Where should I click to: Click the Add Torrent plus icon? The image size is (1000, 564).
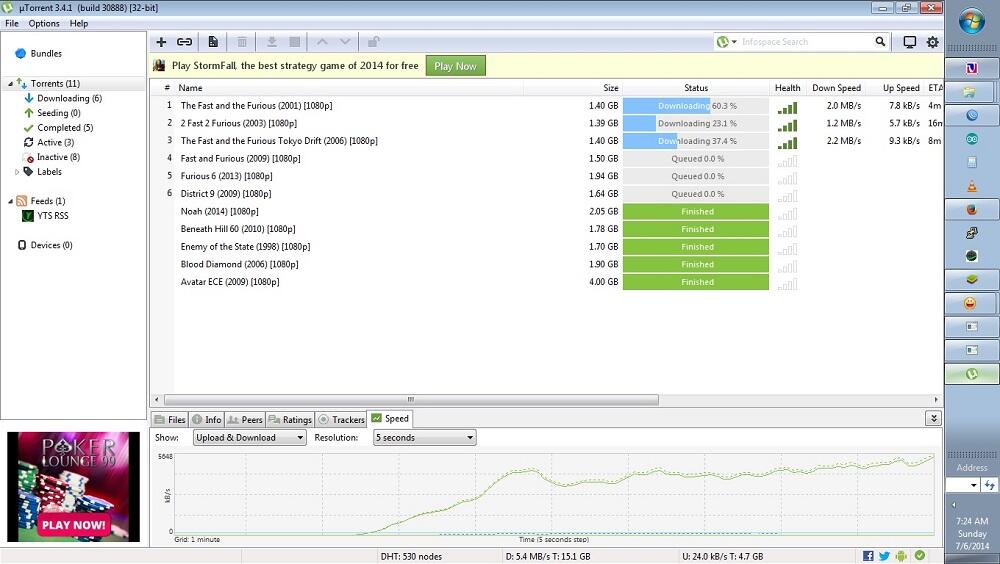(x=161, y=42)
